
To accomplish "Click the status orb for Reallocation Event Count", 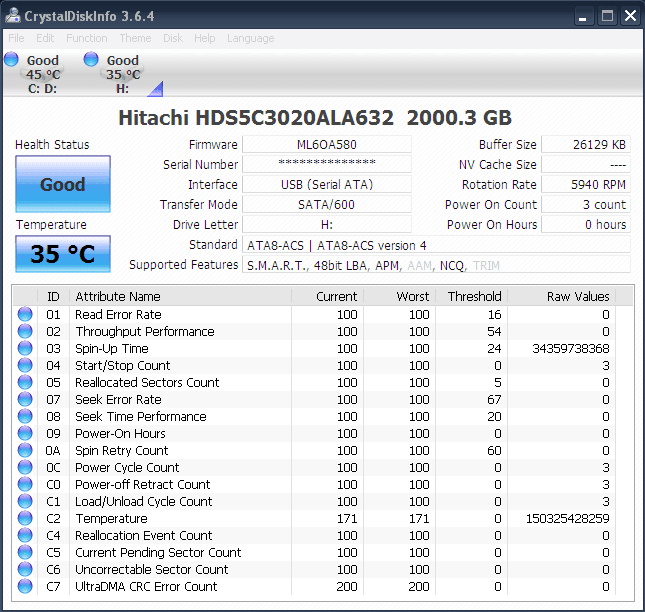I will [25, 535].
